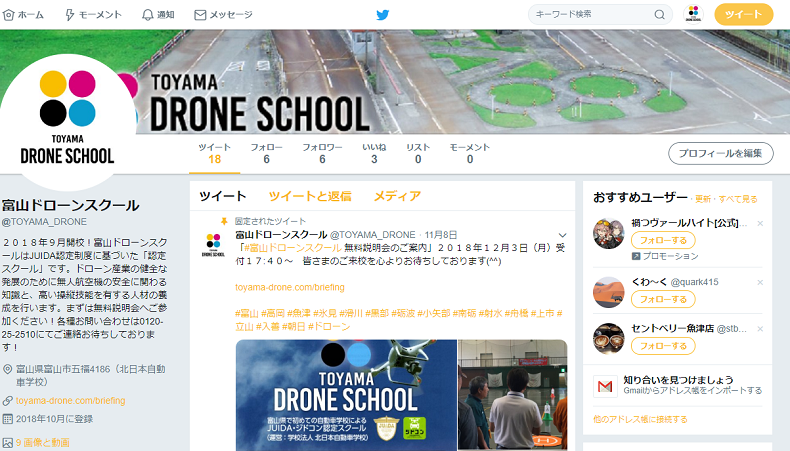
Task: Select the リスト 0 stat tab
Action: (x=418, y=154)
